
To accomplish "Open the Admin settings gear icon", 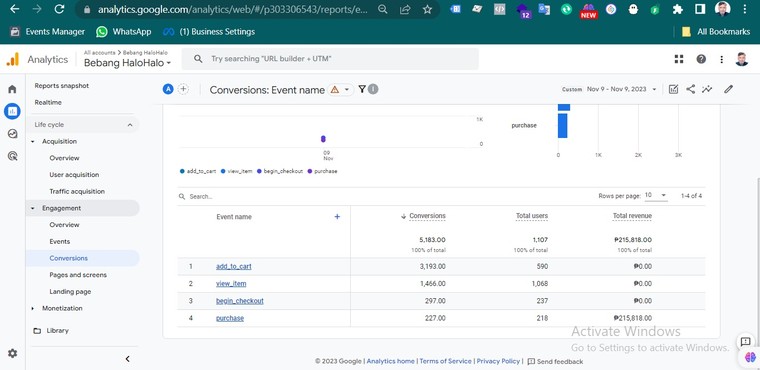I will click(13, 354).
